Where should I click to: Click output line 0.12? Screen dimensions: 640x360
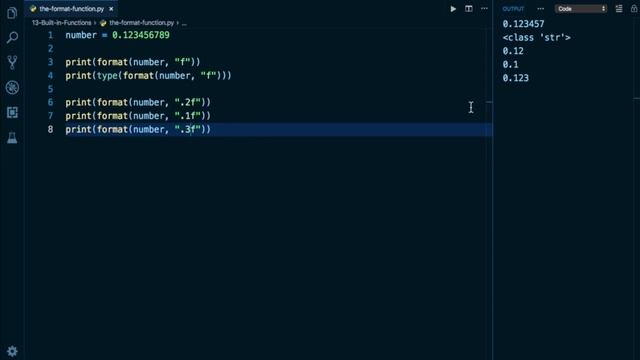click(x=513, y=51)
